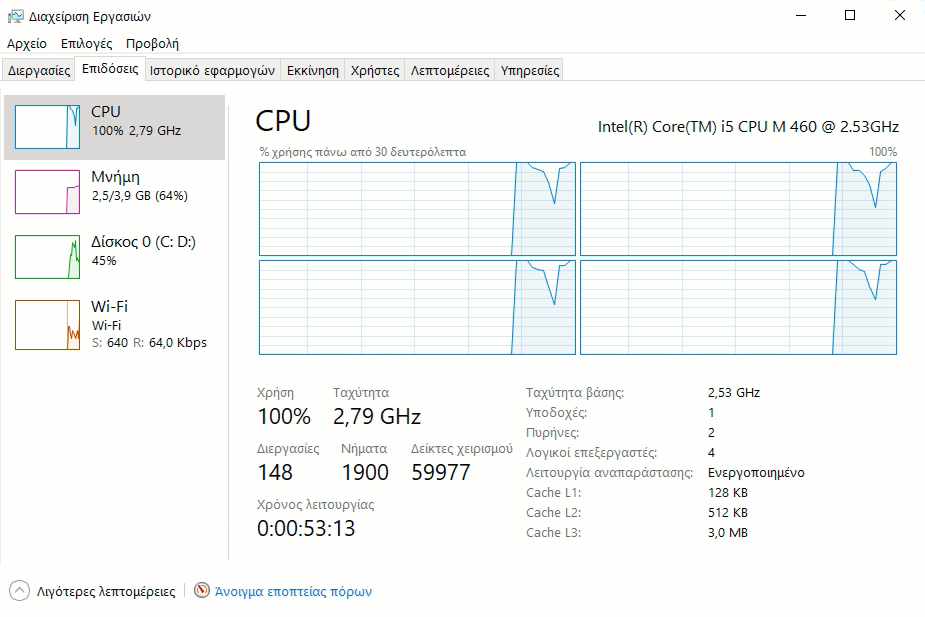The height and width of the screenshot is (617, 925).
Task: Select the Wi-Fi network mini graph
Action: click(x=47, y=324)
